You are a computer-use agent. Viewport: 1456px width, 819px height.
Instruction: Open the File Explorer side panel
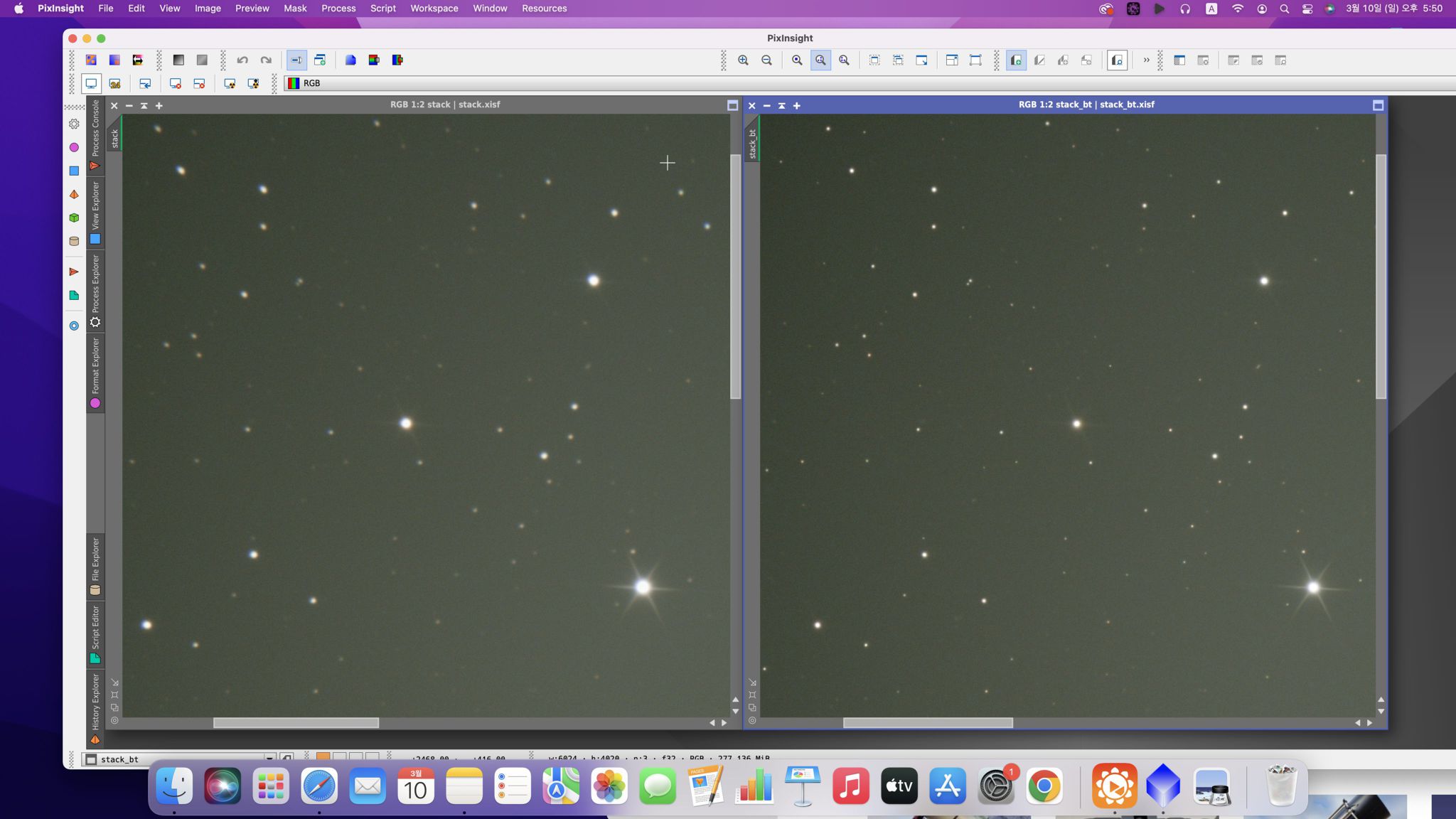click(x=95, y=567)
